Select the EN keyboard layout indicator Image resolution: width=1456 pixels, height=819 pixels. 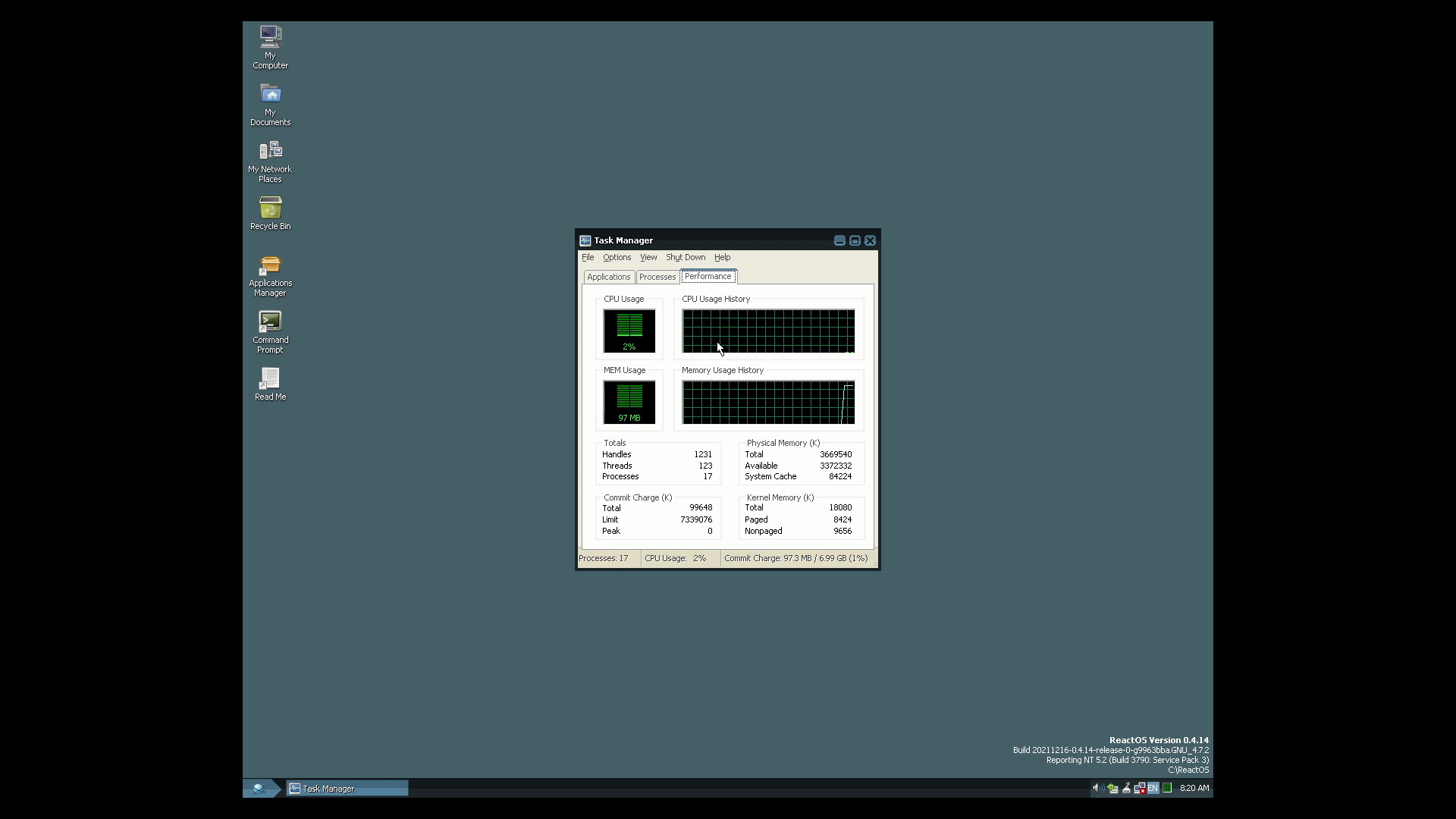1153,788
